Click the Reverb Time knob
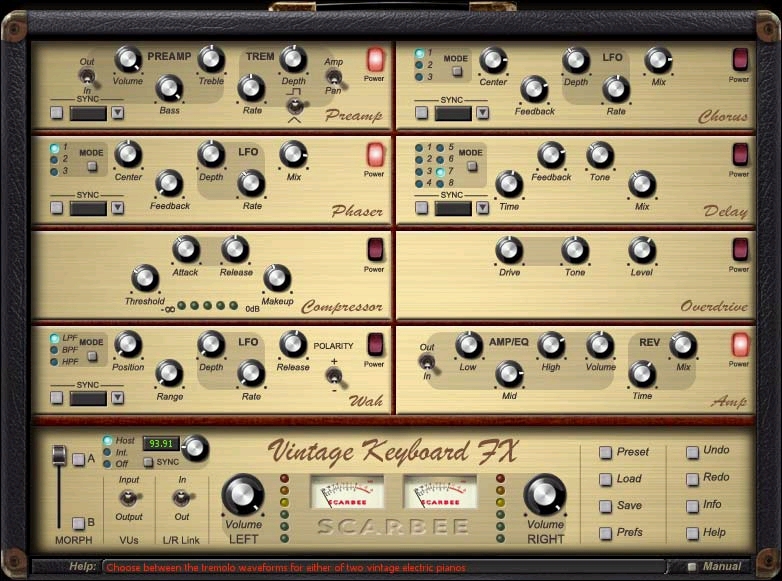The width and height of the screenshot is (782, 581). coord(641,375)
